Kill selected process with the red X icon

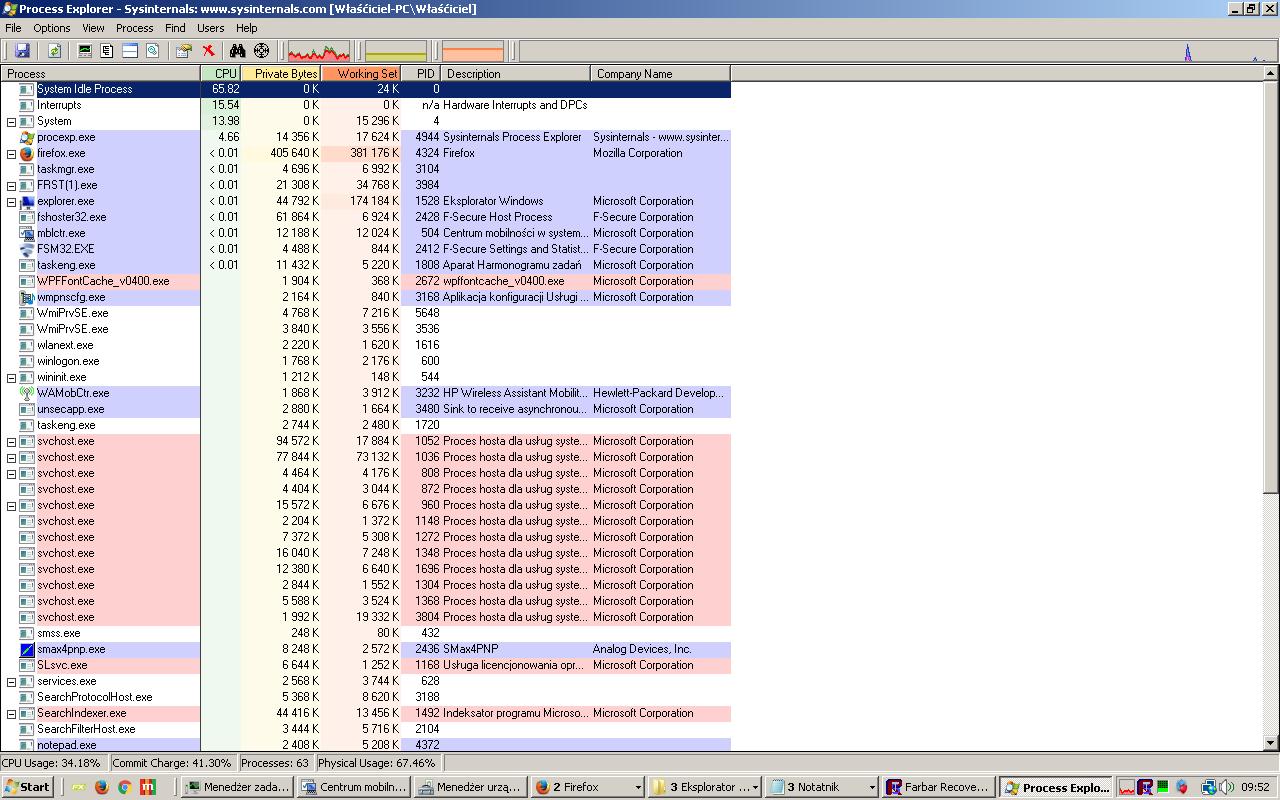tap(209, 50)
